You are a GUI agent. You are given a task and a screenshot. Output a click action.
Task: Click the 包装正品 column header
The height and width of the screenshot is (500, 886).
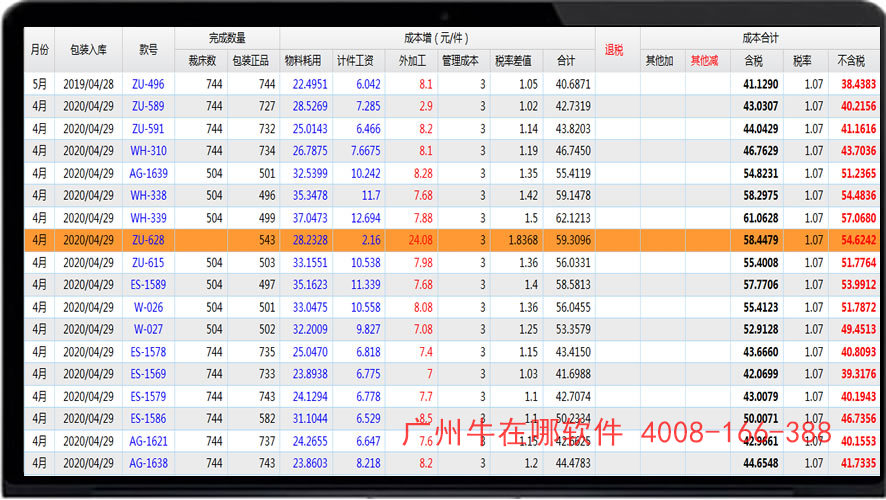250,60
